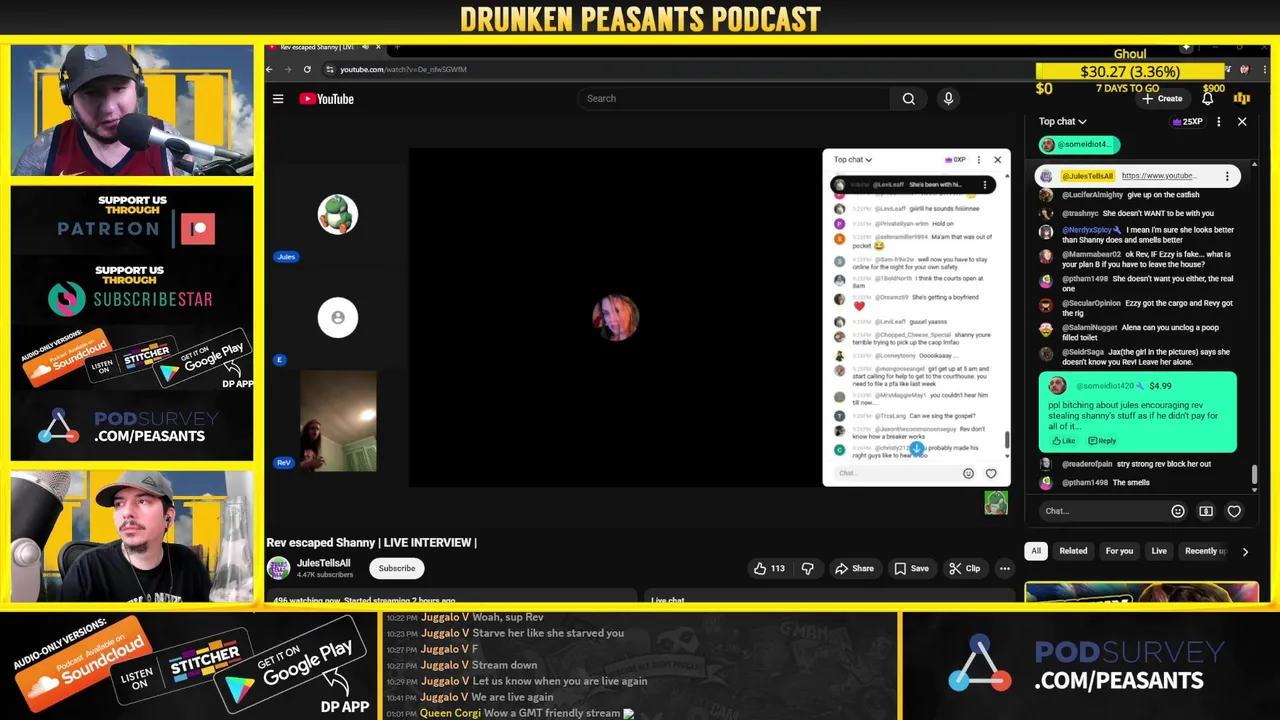
Task: Open the video's more actions ellipsis
Action: click(1005, 568)
